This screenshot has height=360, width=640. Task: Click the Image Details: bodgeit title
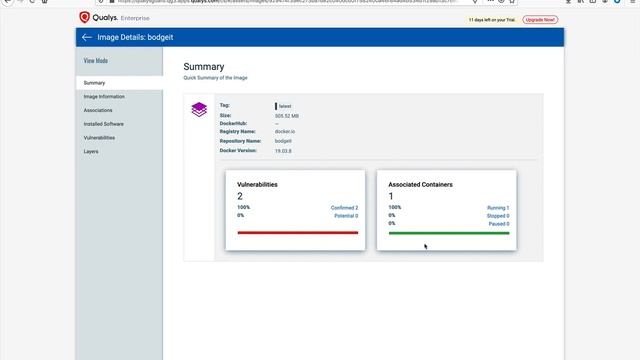[x=135, y=37]
